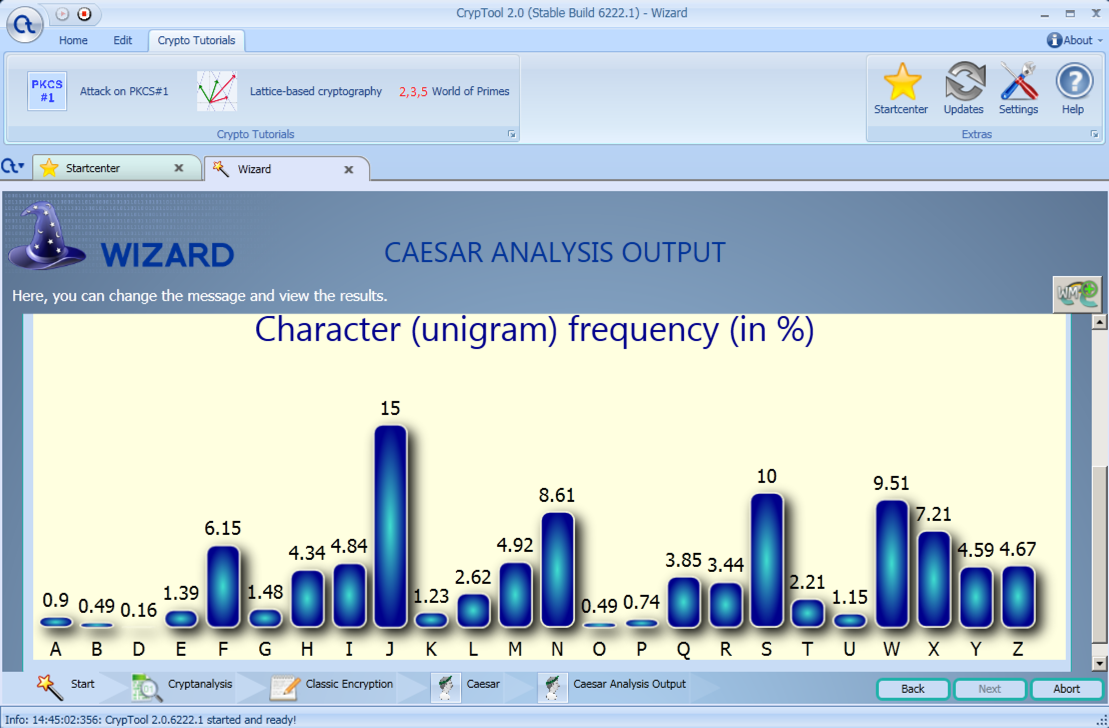Screen dimensions: 1109x728
Task: Switch to the Edit ribbon tab
Action: pos(122,40)
